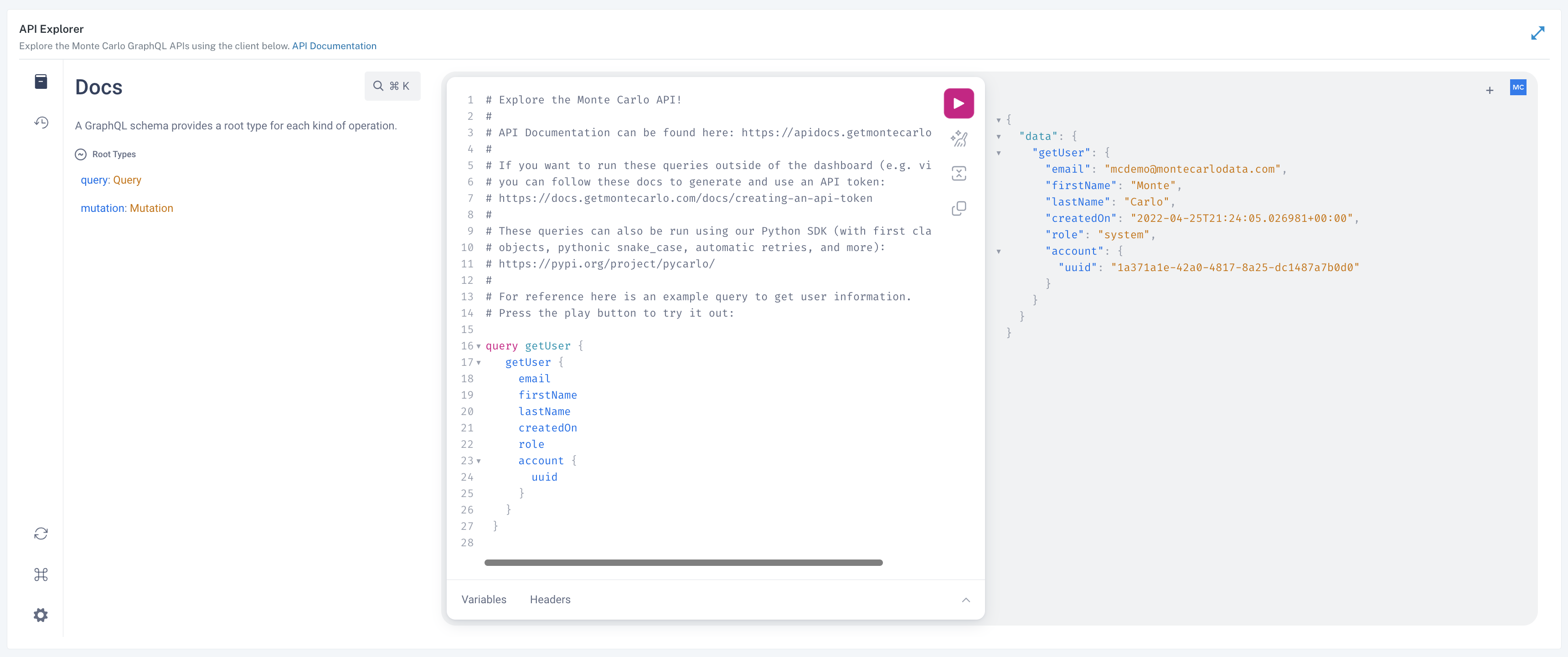This screenshot has width=1568, height=657.
Task: Click the creating-an-api-token URL on line 7
Action: point(686,198)
